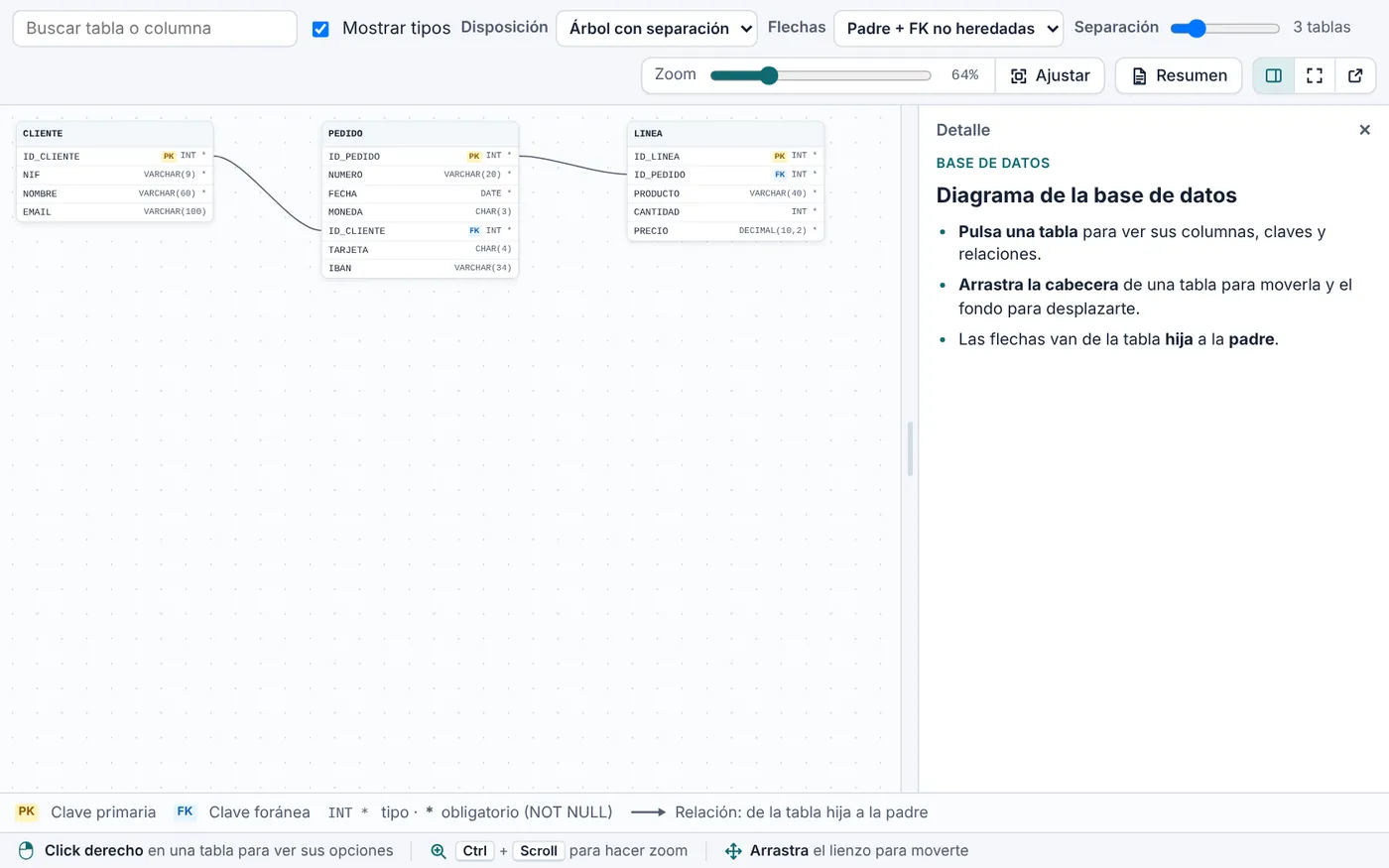Adjust the Separación slider
This screenshot has height=868, width=1389.
(1225, 29)
